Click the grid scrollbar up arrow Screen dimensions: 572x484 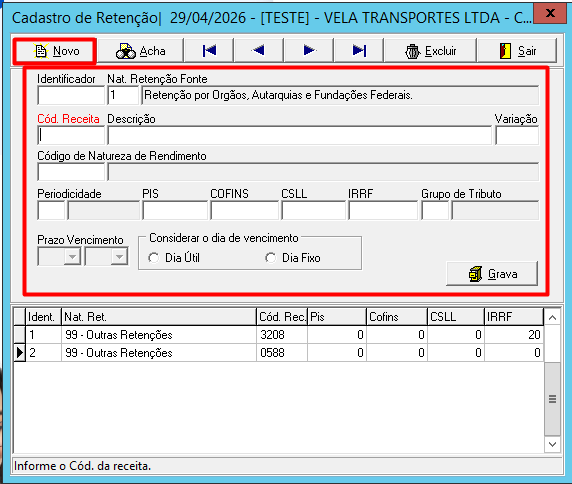click(x=552, y=318)
